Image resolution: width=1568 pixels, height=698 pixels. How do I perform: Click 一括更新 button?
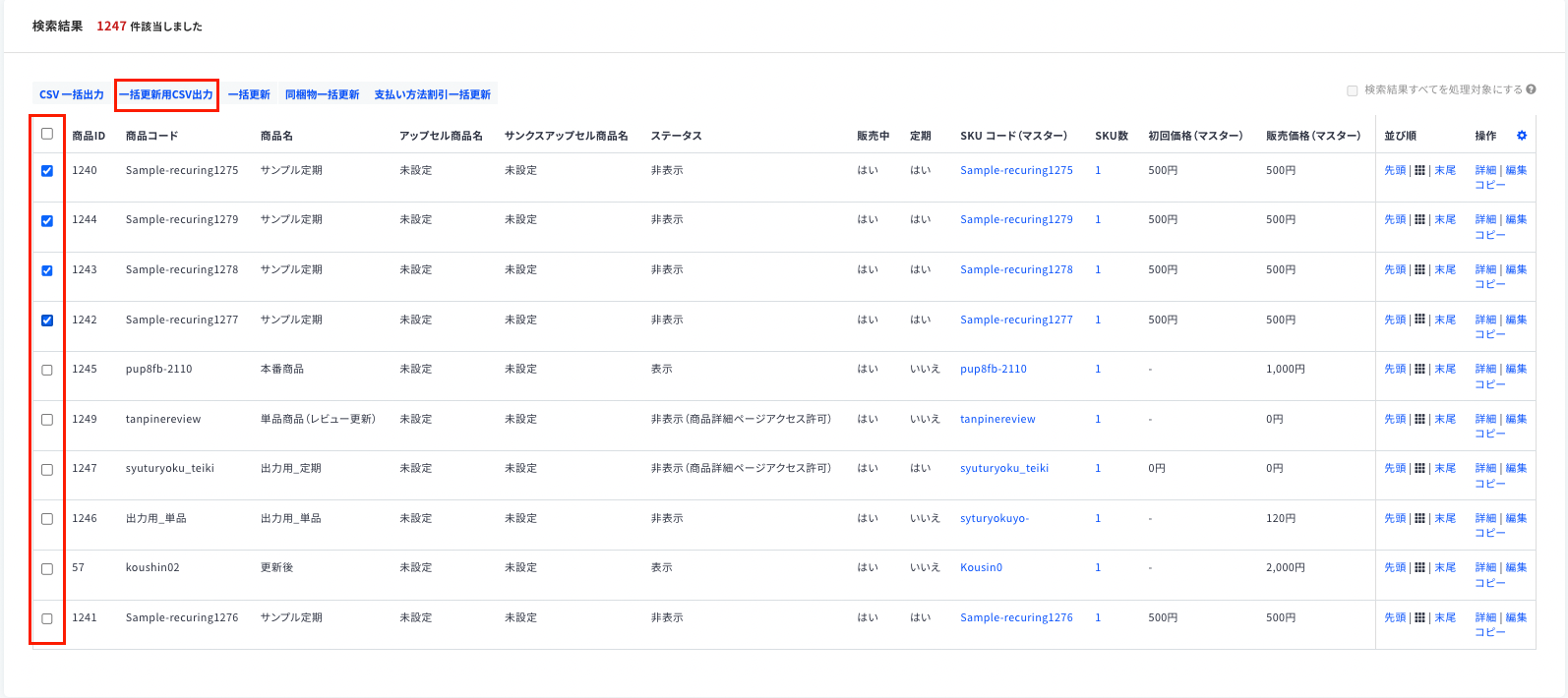[x=249, y=94]
